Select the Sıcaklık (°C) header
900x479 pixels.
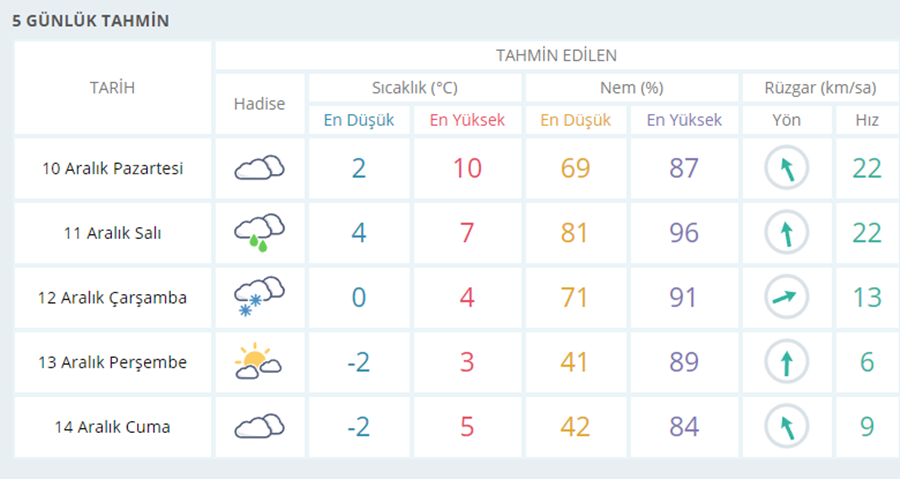point(415,88)
